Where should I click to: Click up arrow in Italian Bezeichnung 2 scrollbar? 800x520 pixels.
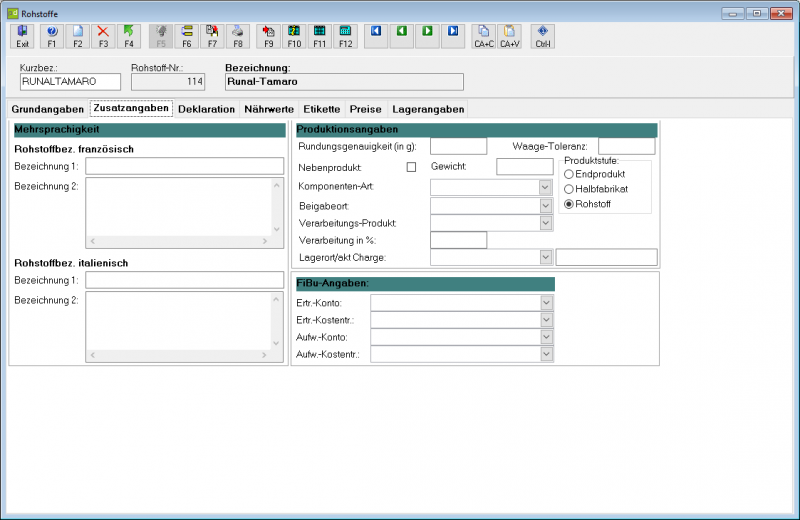point(277,299)
